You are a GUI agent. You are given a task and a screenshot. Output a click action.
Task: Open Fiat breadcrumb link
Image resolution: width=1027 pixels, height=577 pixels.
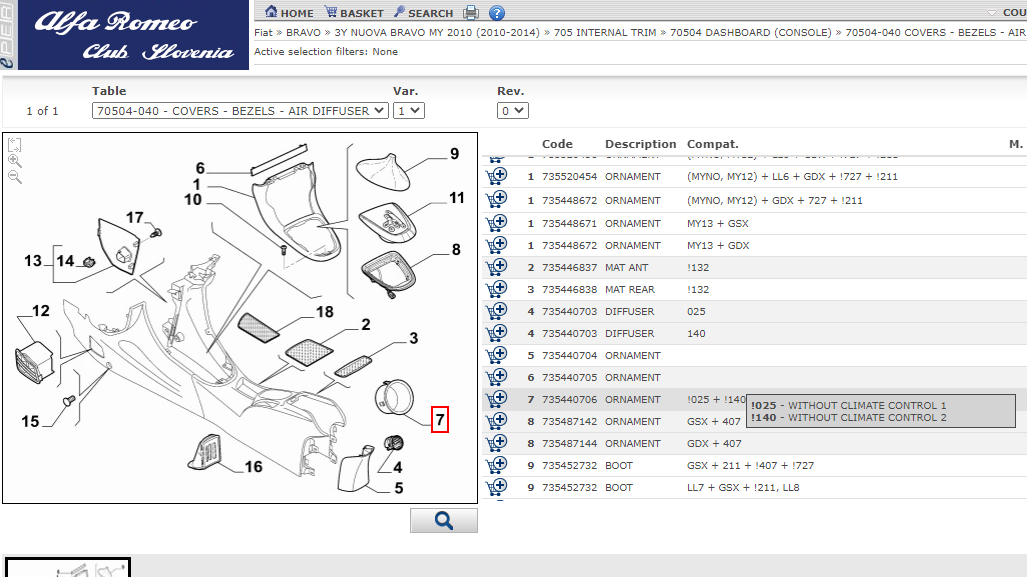click(x=263, y=32)
